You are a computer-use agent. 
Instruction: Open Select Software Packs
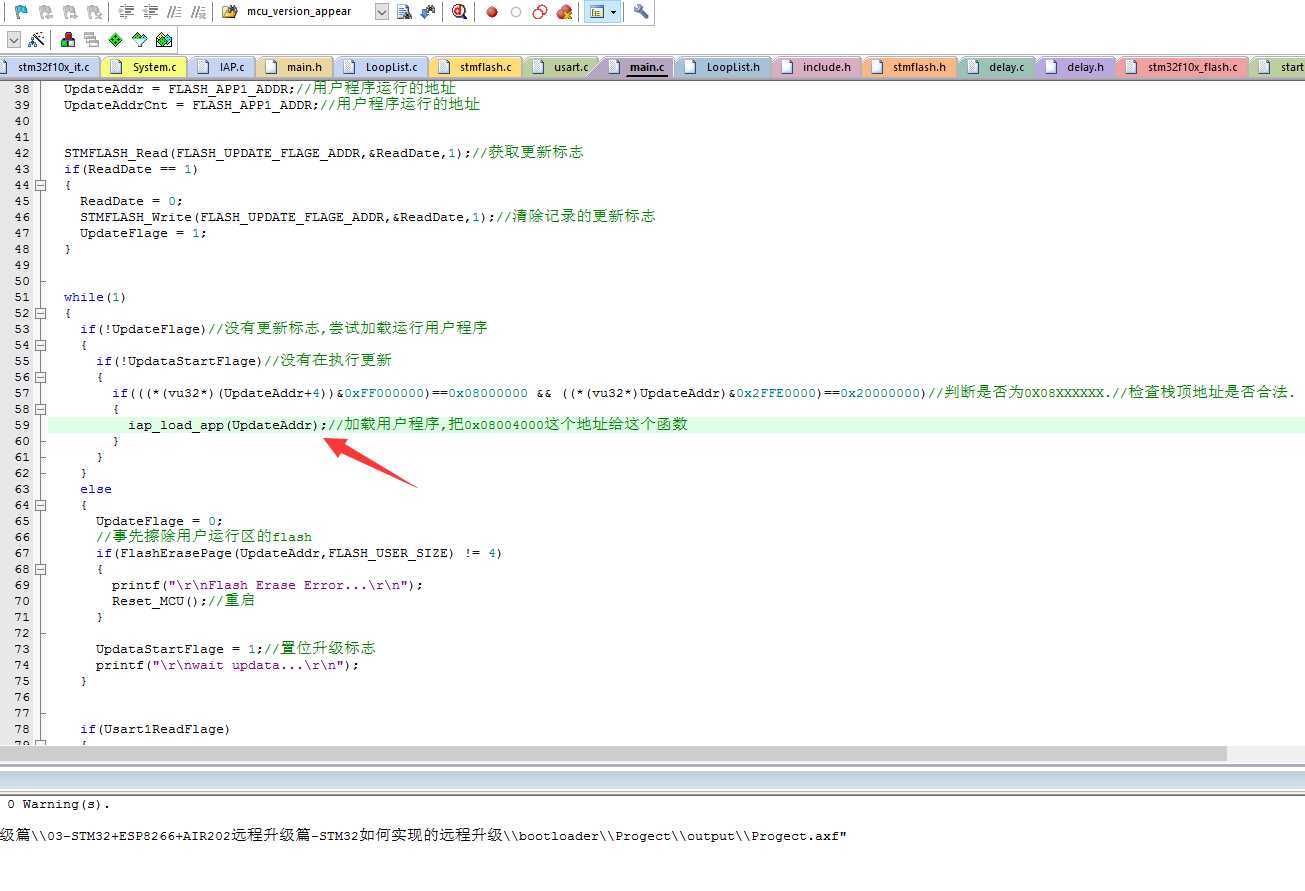(140, 40)
